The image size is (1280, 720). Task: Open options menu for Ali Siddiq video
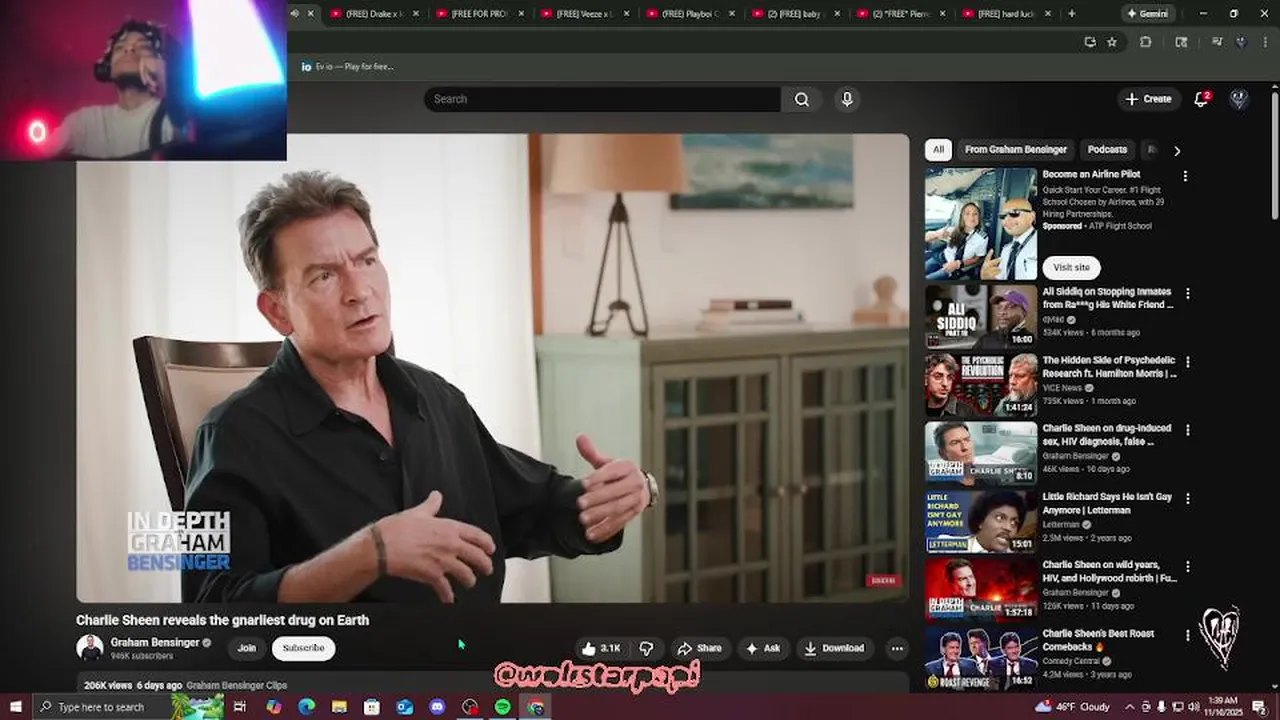1188,294
